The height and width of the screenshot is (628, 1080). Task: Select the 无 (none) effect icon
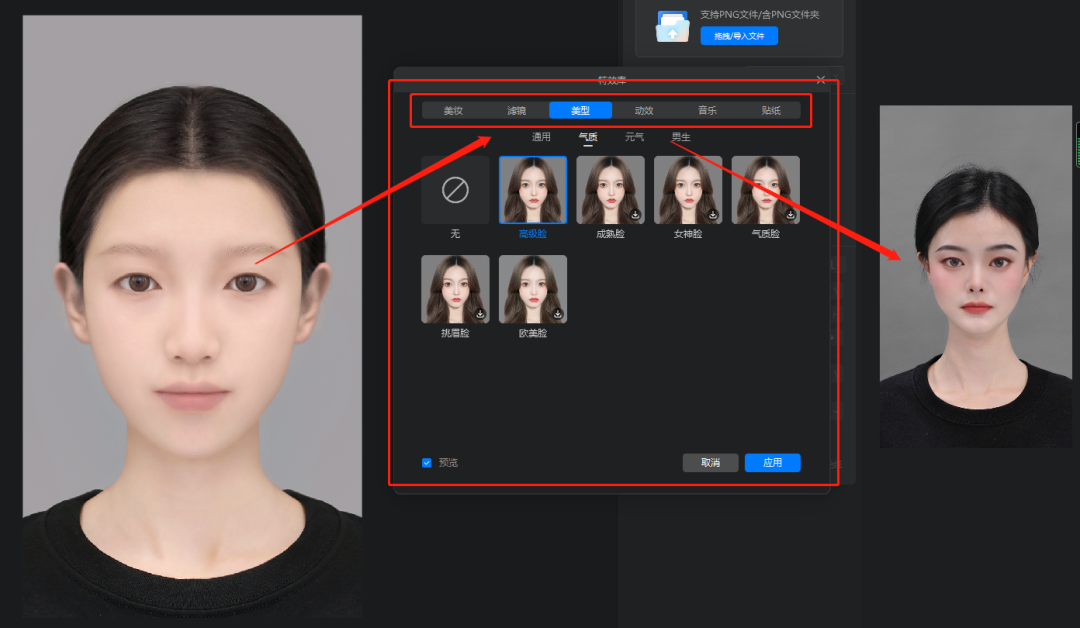[455, 190]
